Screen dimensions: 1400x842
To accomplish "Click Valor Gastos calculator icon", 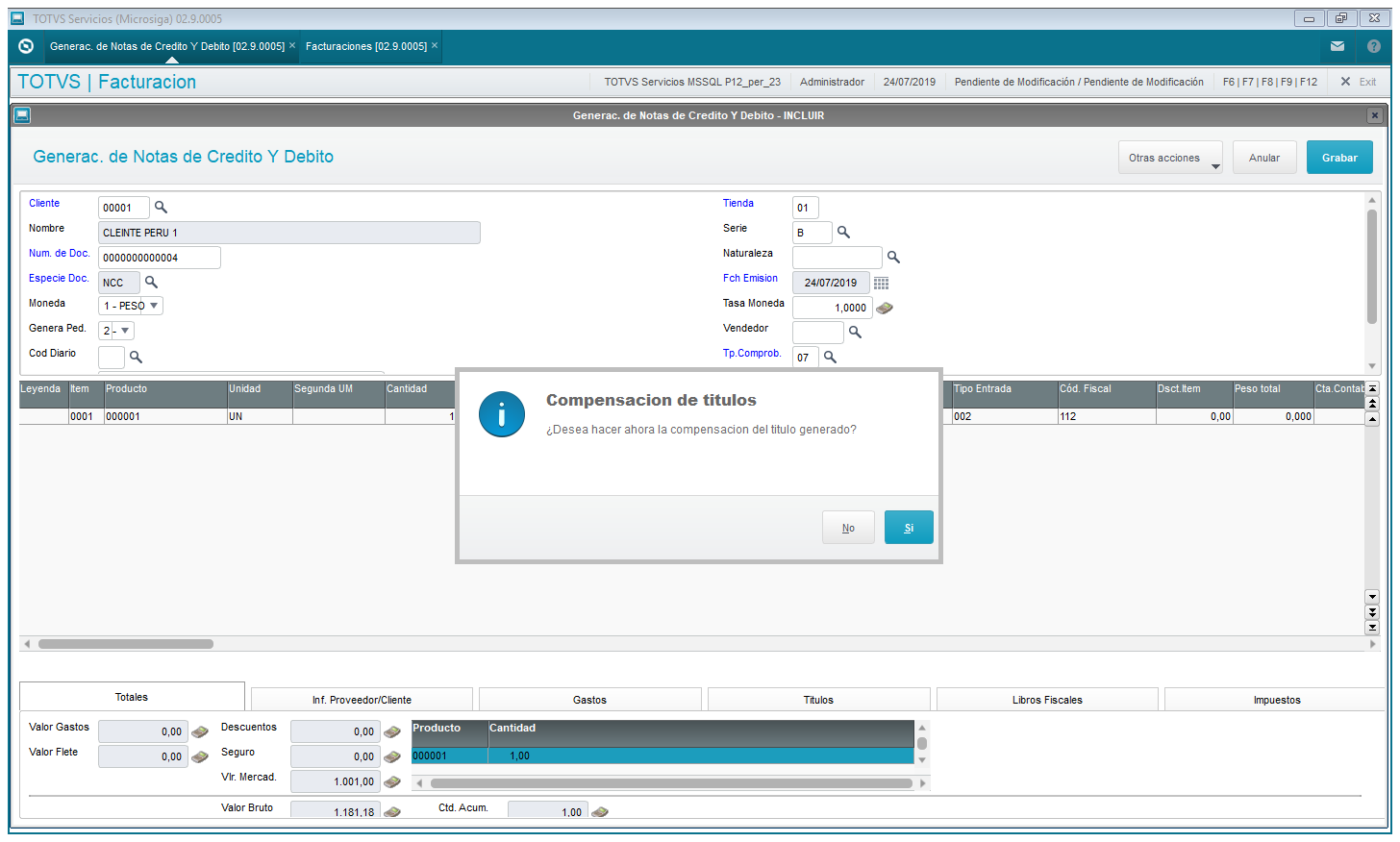I will pyautogui.click(x=200, y=731).
